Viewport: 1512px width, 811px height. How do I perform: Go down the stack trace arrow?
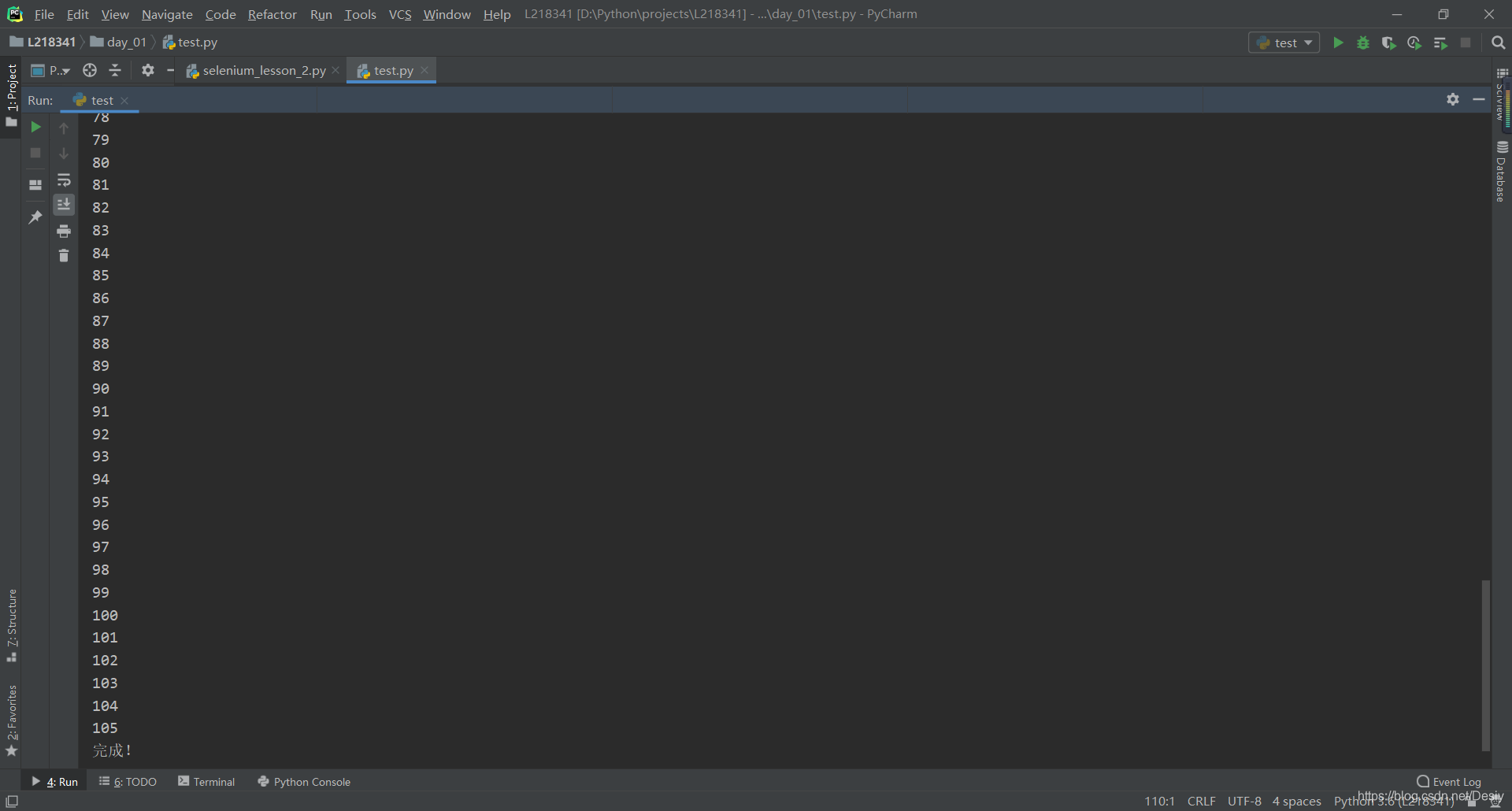tap(64, 154)
